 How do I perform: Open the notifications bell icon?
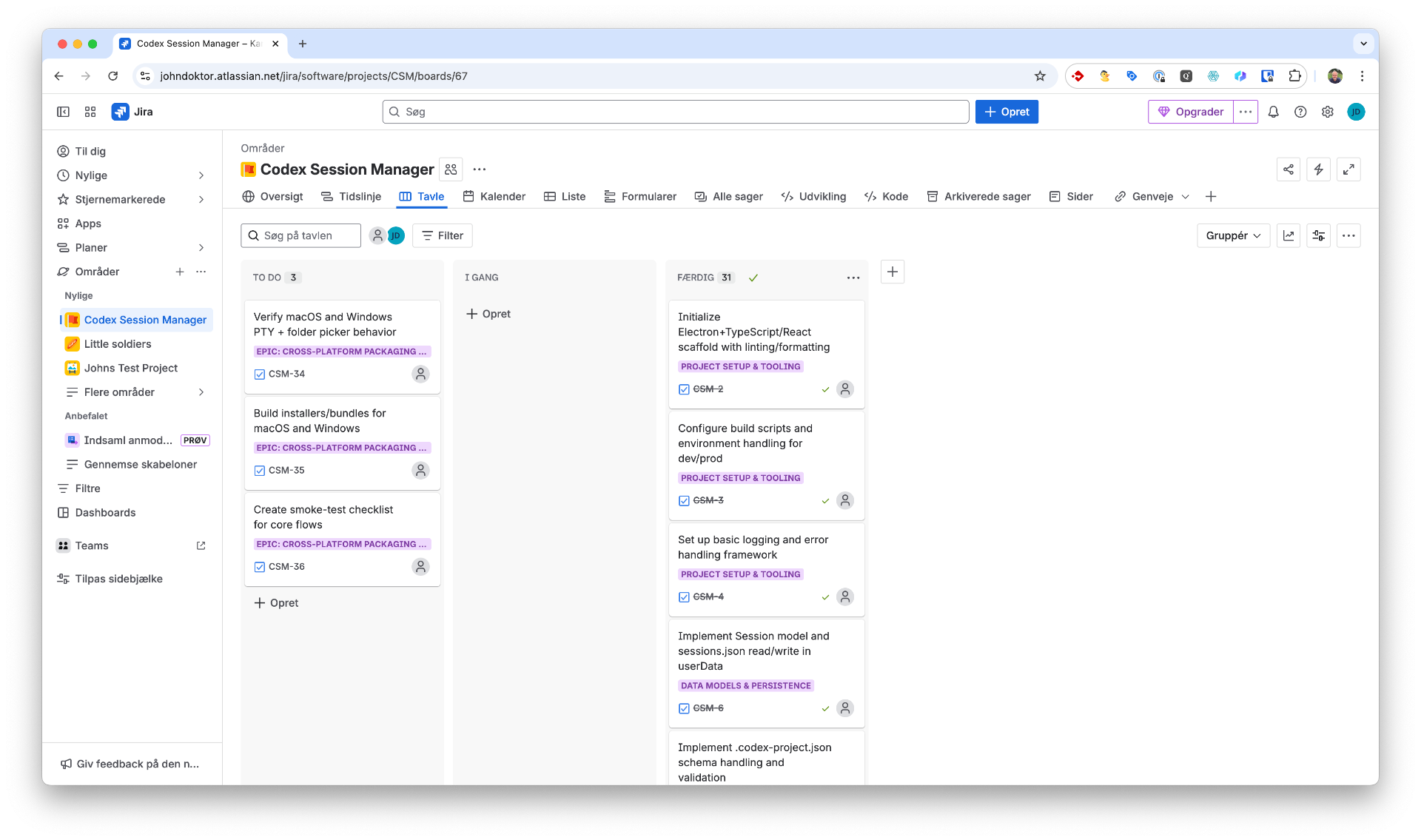pos(1273,112)
